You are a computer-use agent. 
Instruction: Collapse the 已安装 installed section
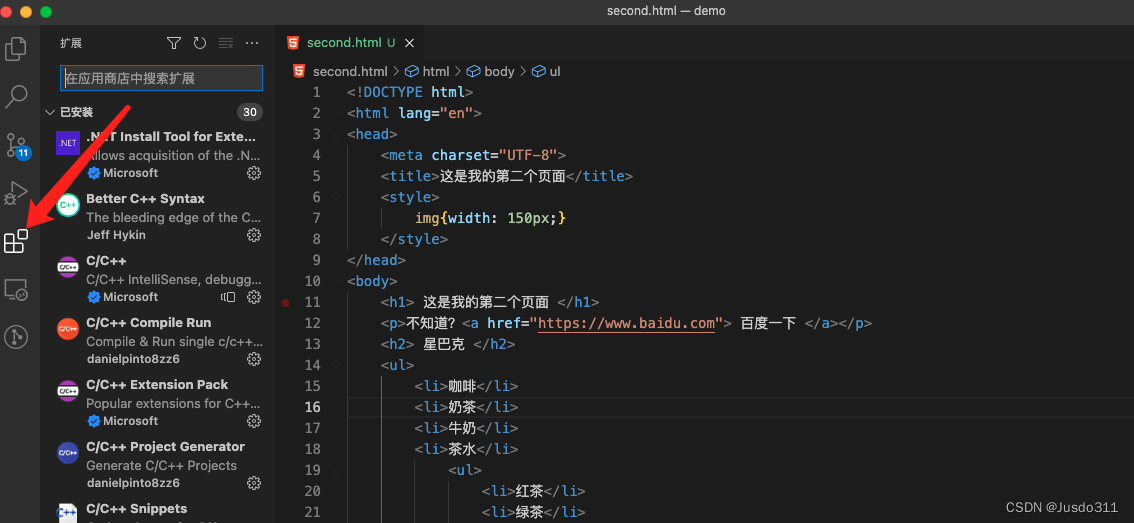click(x=50, y=112)
